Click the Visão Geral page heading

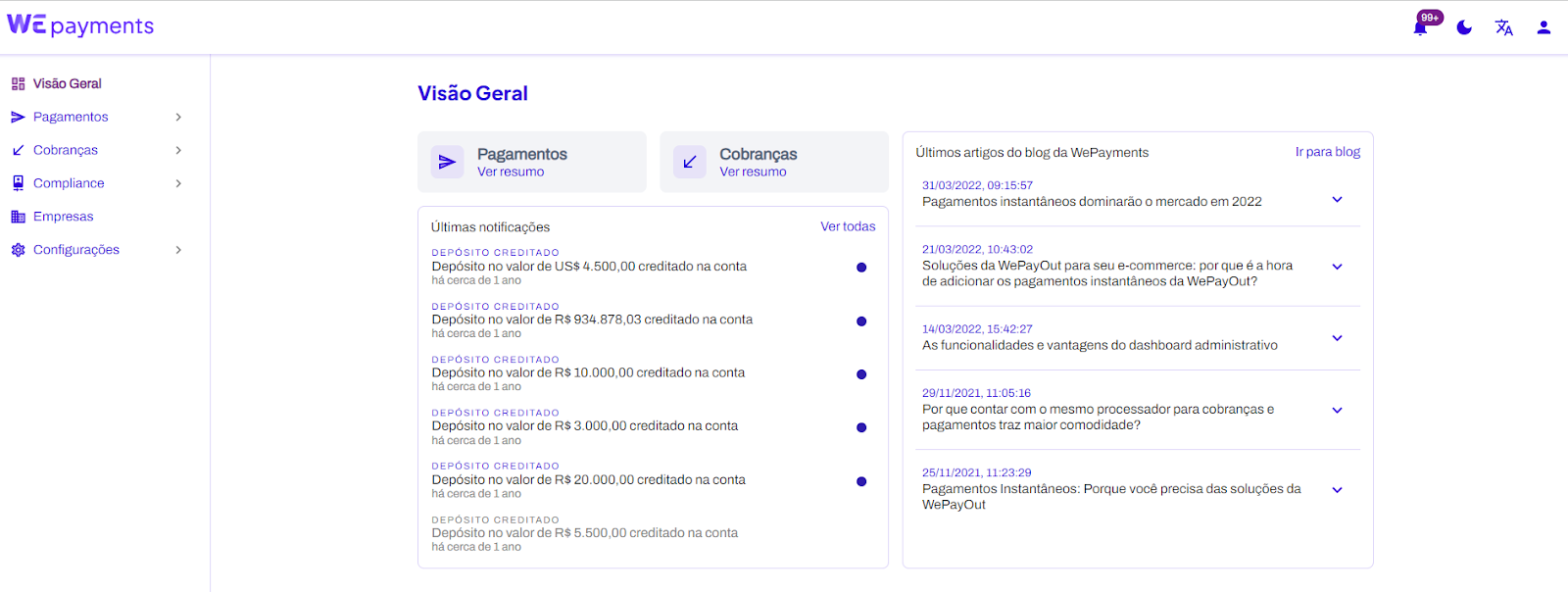[x=472, y=93]
